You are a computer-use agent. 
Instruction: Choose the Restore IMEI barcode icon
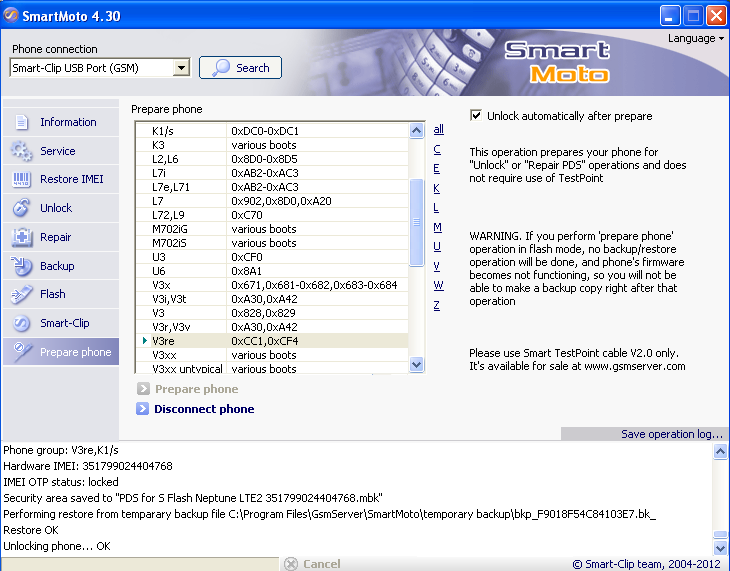[21, 179]
